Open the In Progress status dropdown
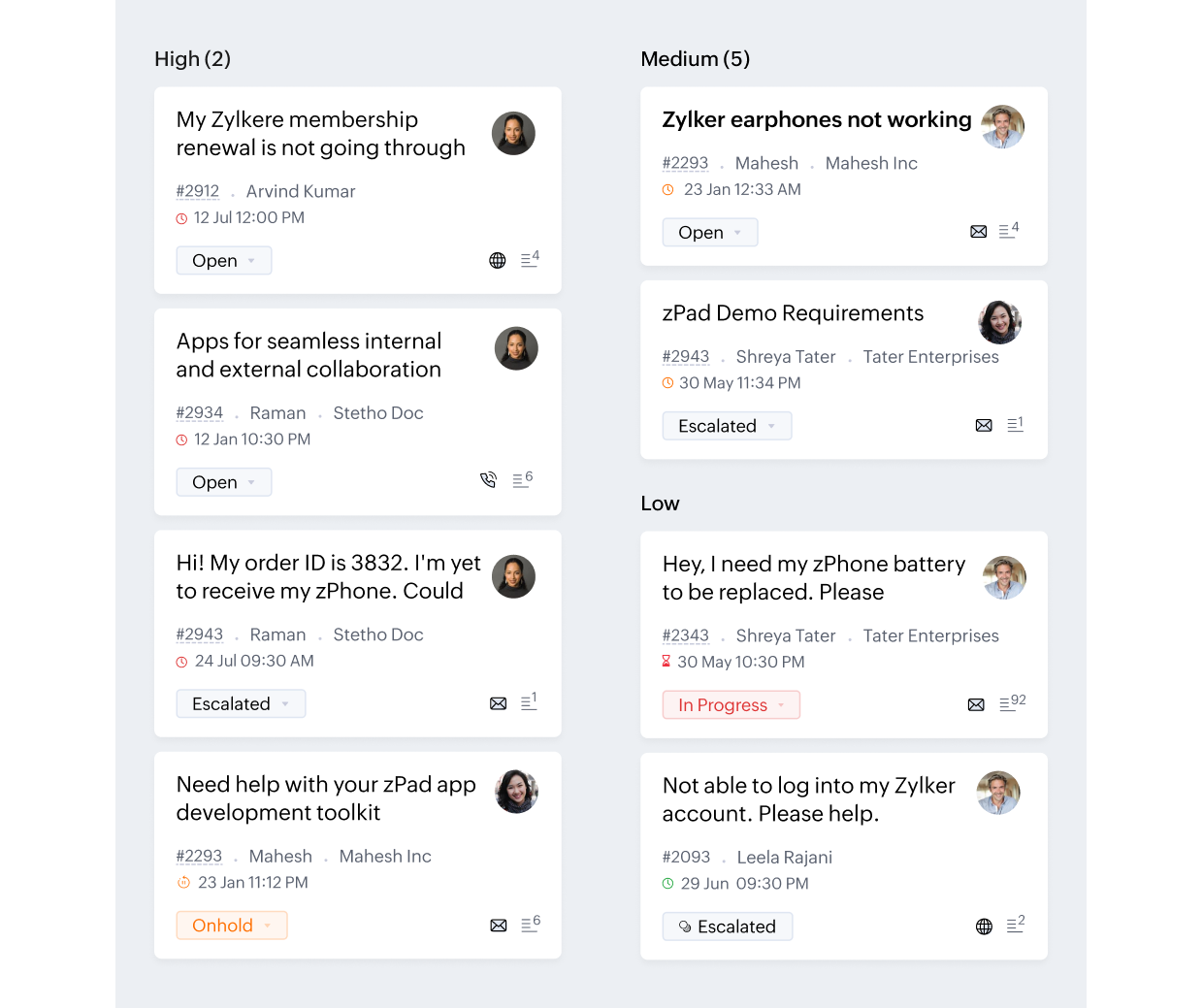The image size is (1203, 1008). tap(731, 705)
